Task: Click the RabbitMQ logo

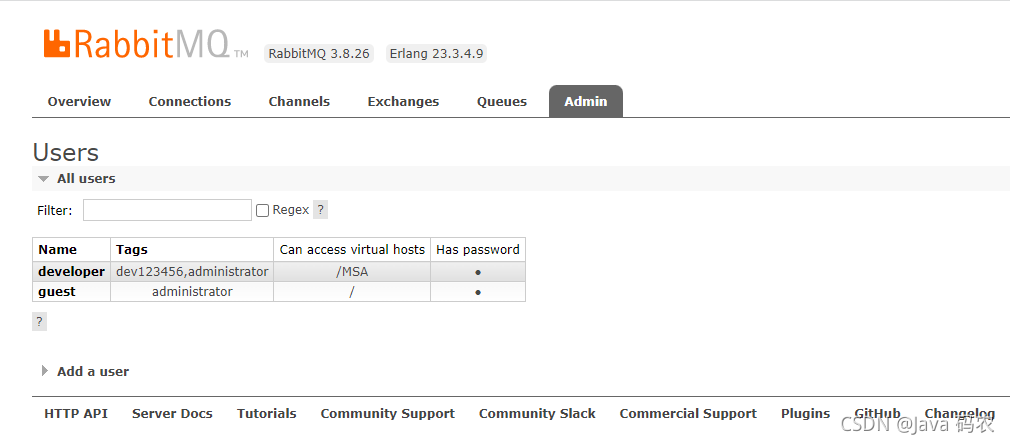Action: tap(146, 44)
